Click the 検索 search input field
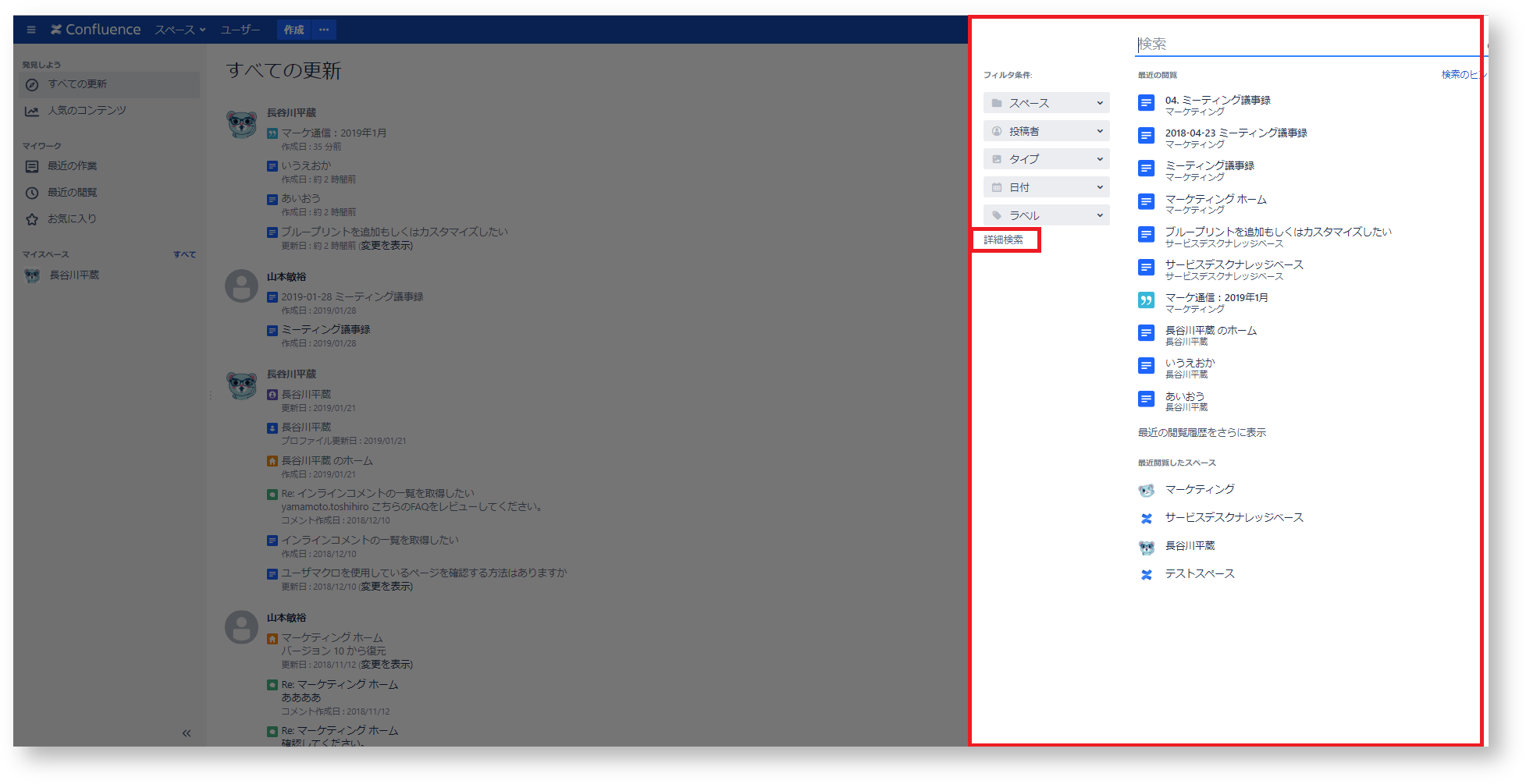This screenshot has height=784, width=1526. point(1311,44)
